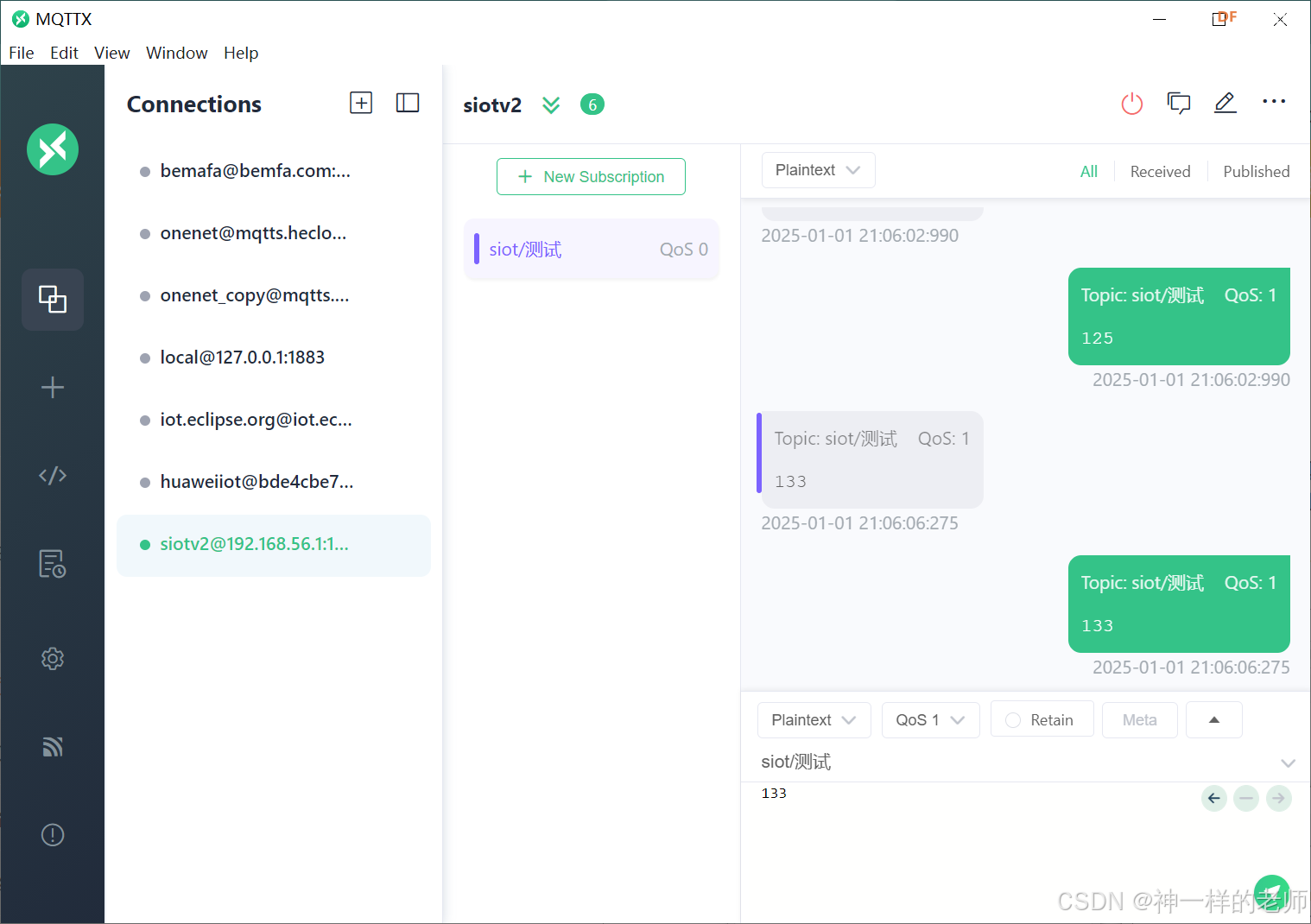
Task: Select the iot.eclipse.org connection
Action: coord(274,420)
